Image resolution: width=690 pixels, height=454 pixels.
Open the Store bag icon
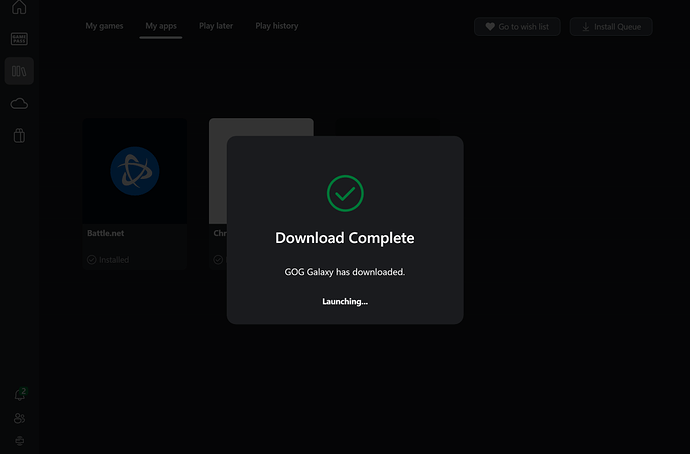[x=19, y=136]
